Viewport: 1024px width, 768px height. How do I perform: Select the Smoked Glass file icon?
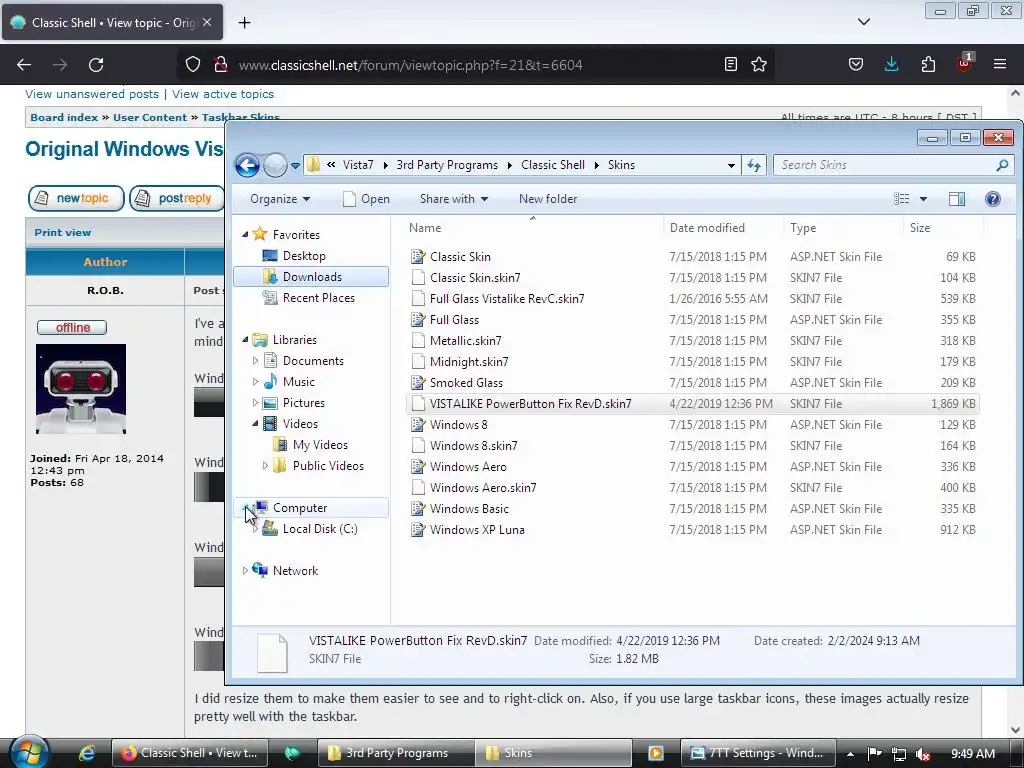click(418, 383)
